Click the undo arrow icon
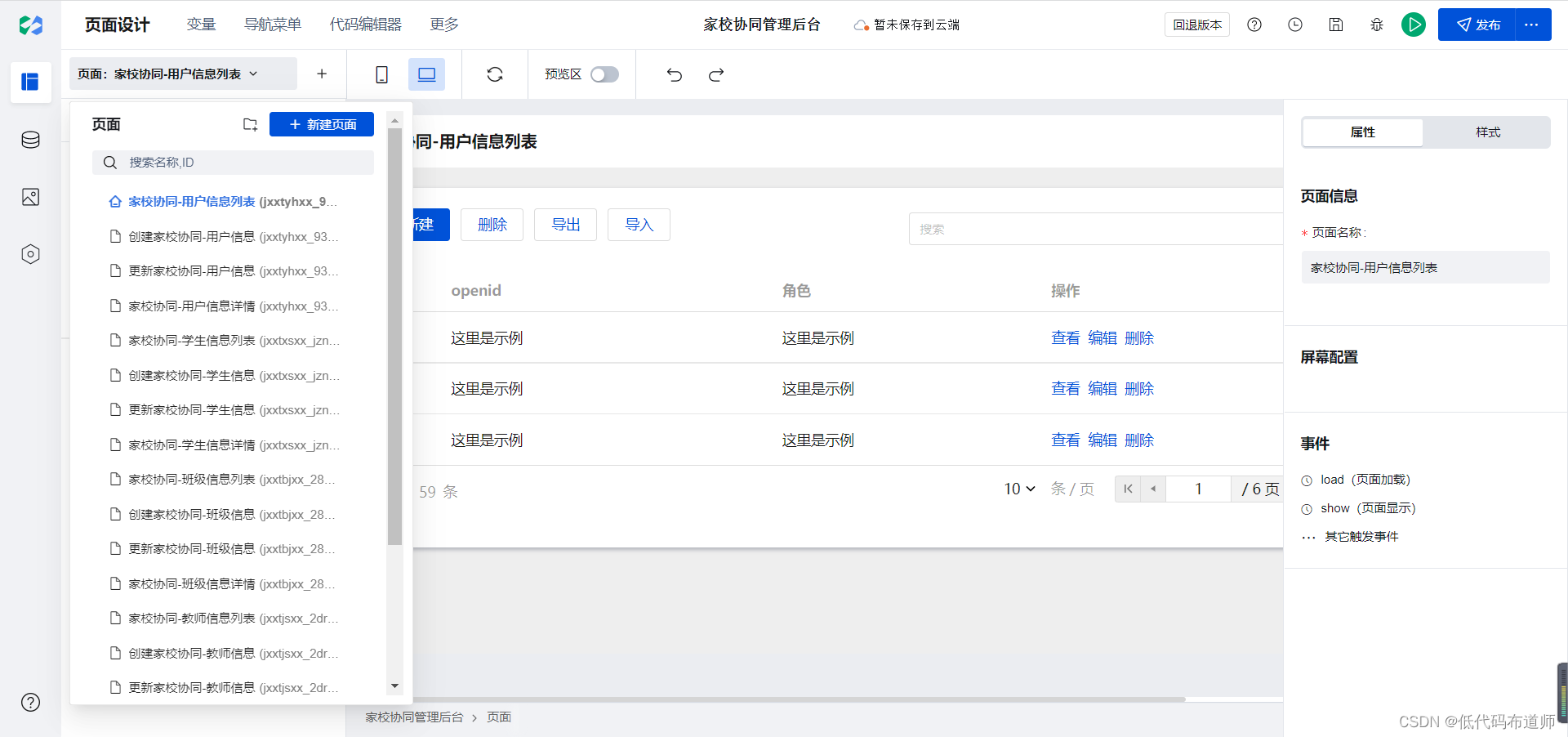This screenshot has width=1568, height=737. click(674, 74)
